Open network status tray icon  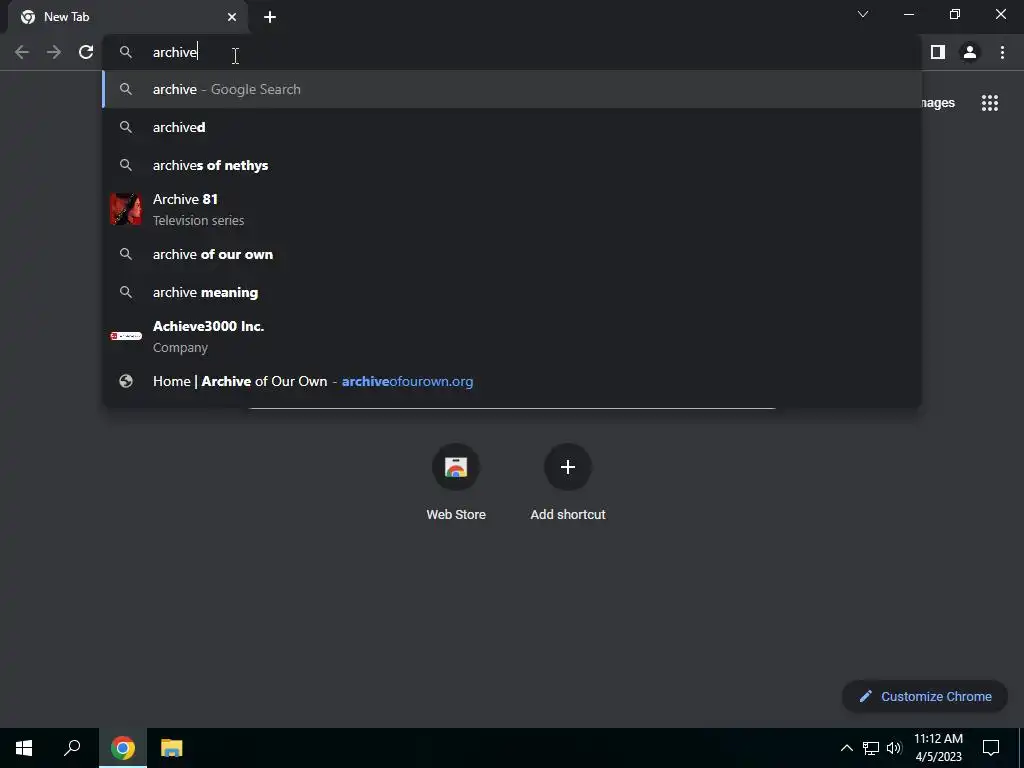[x=871, y=748]
